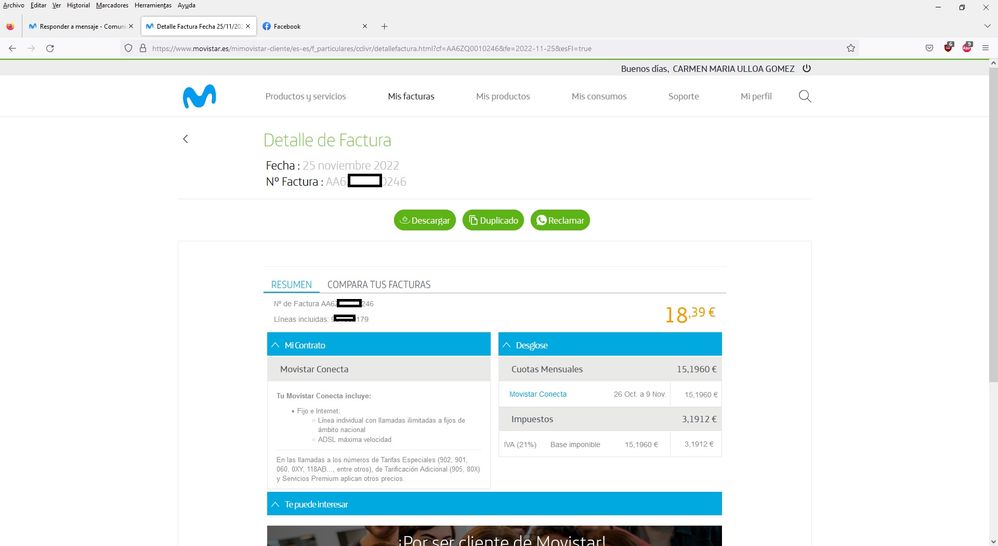998x546 pixels.
Task: Open Mis consumos in the navigation menu
Action: coord(599,97)
